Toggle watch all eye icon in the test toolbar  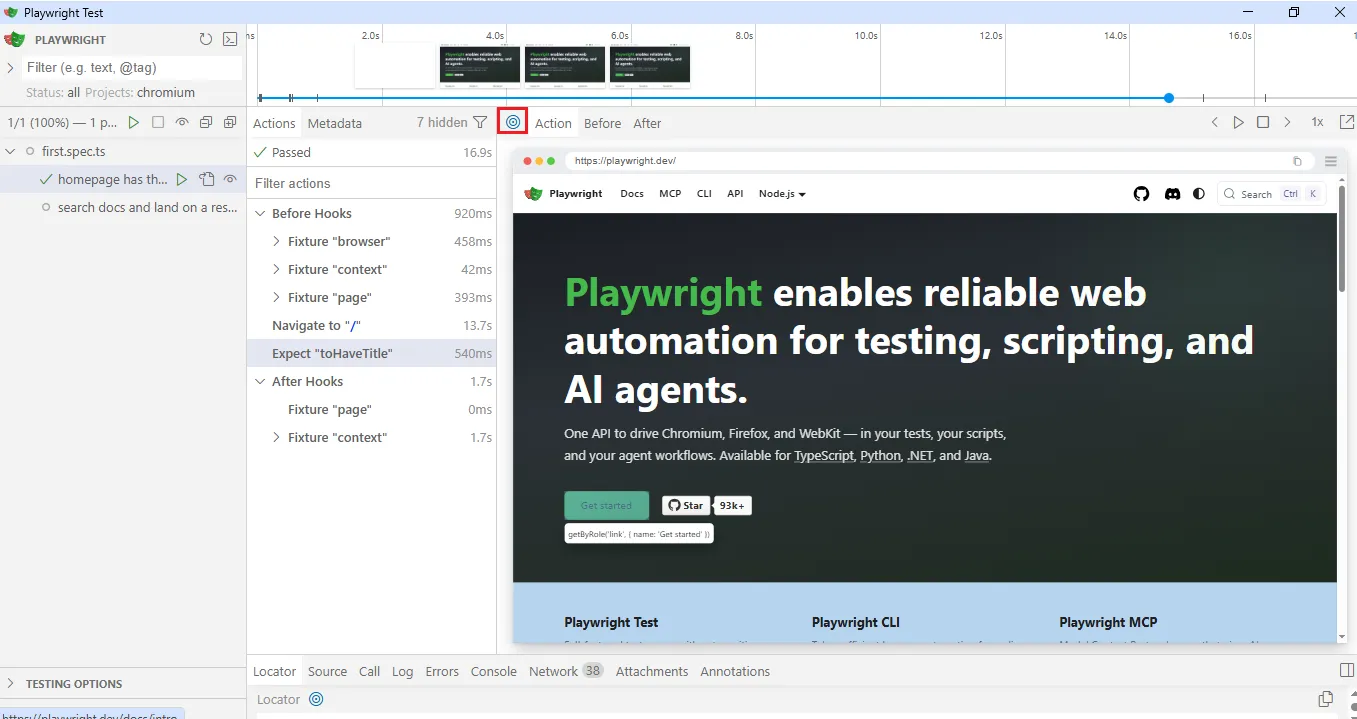click(182, 122)
